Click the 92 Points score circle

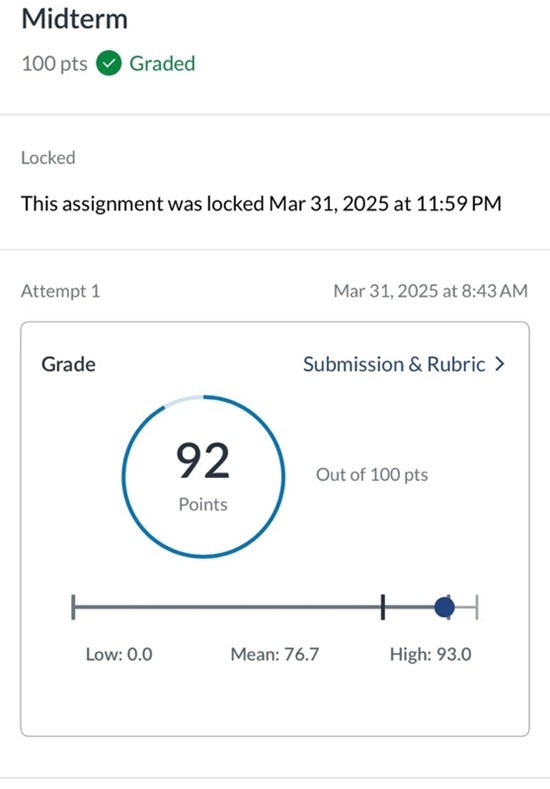click(203, 477)
